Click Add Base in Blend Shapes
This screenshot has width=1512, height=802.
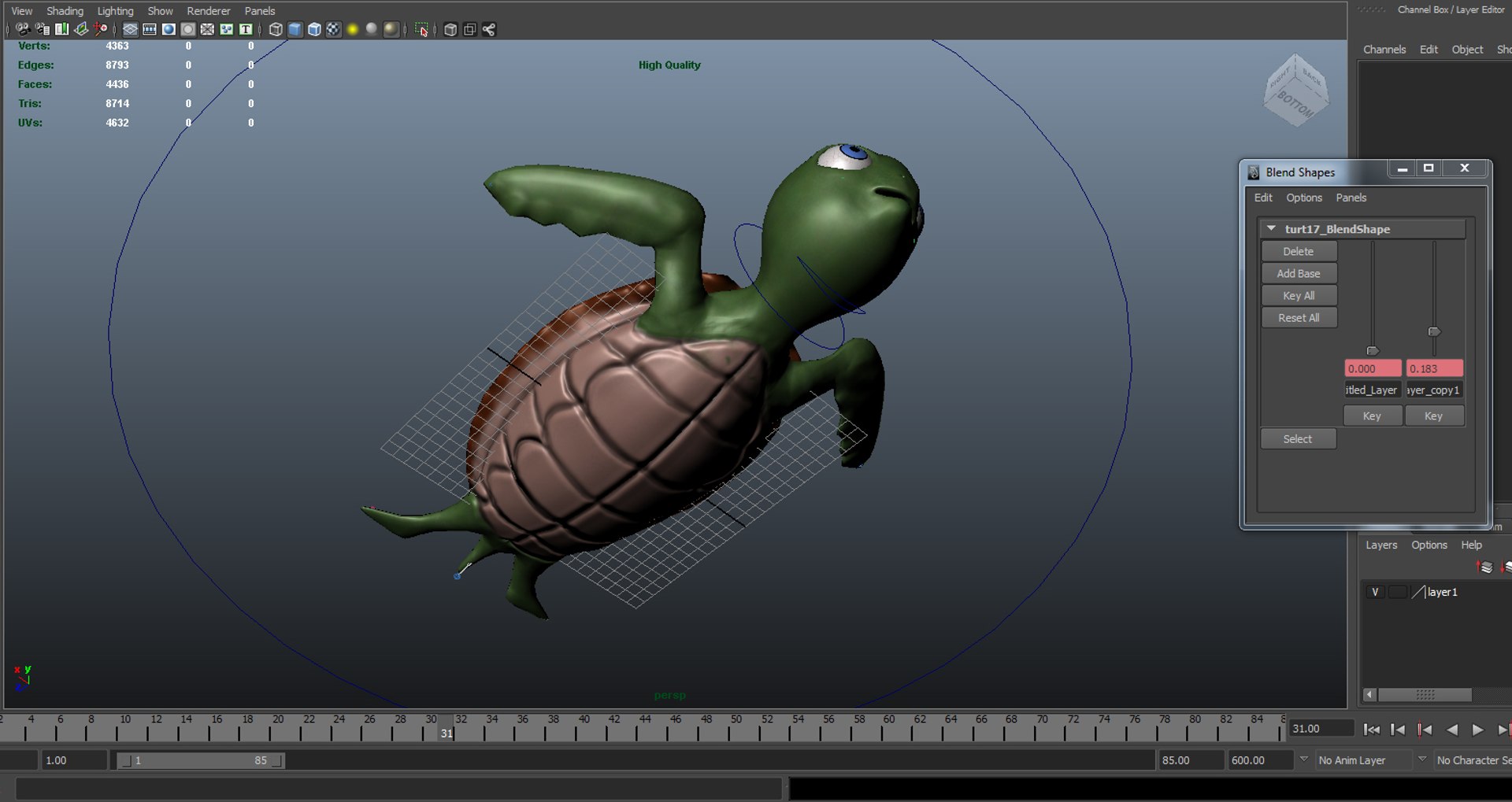1299,273
